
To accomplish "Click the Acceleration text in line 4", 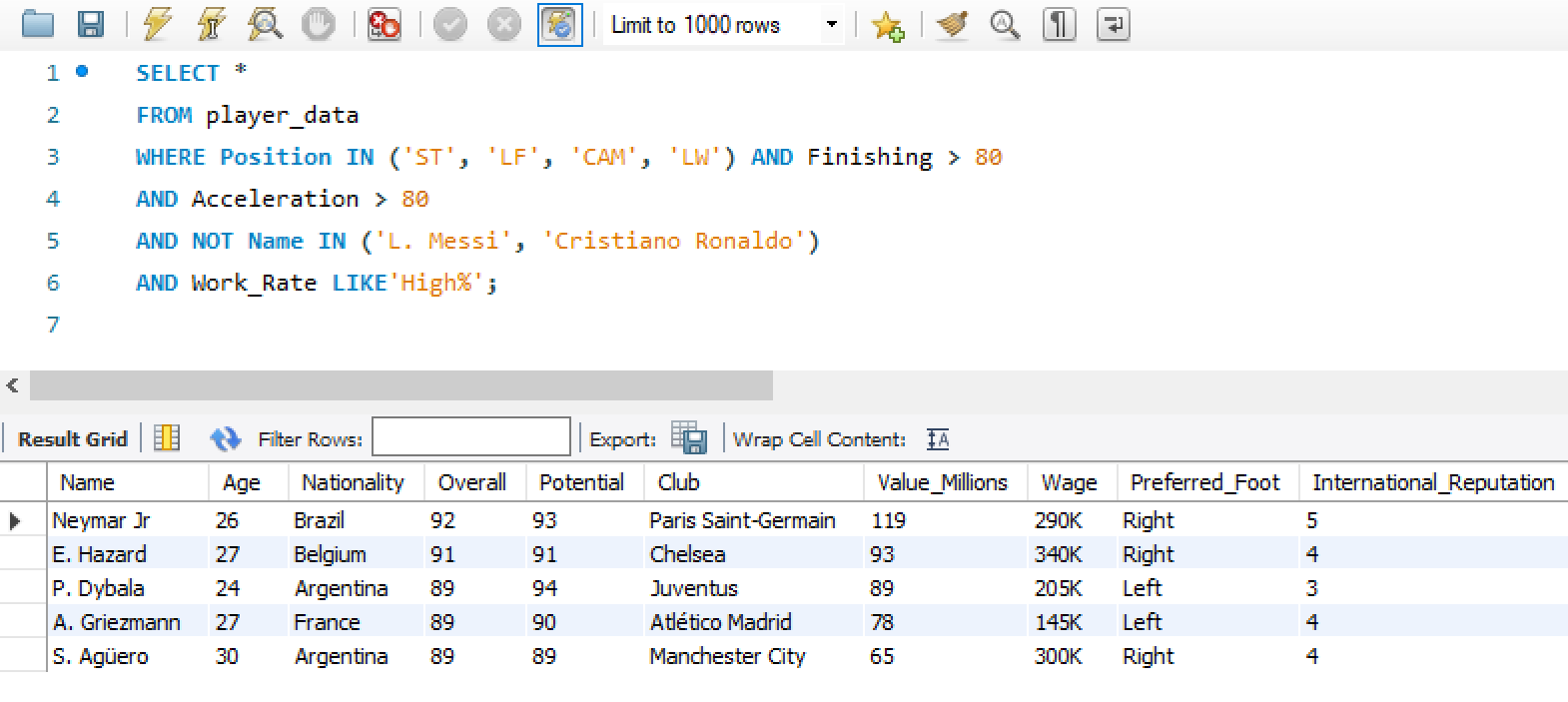I will pyautogui.click(x=275, y=199).
